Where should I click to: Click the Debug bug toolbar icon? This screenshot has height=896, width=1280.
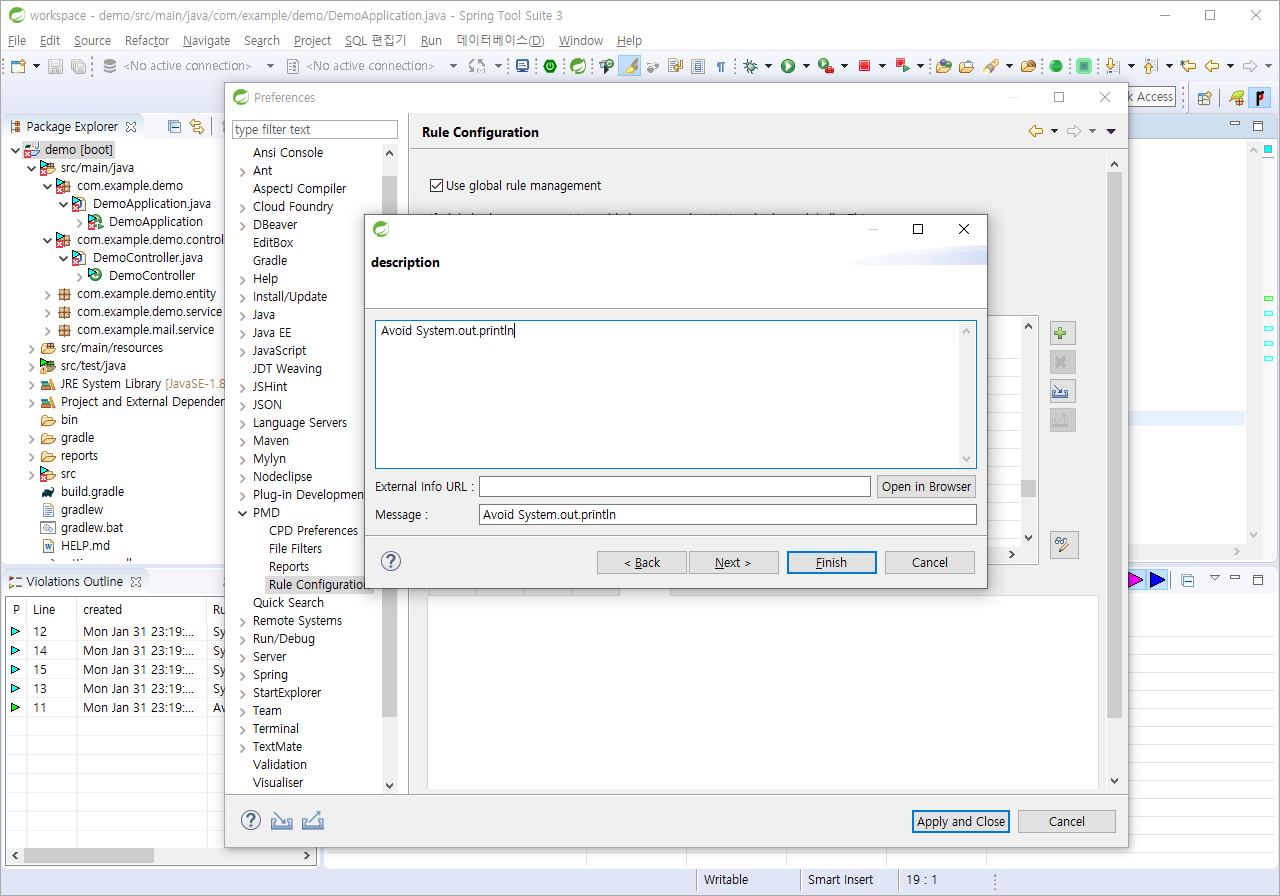(x=751, y=66)
